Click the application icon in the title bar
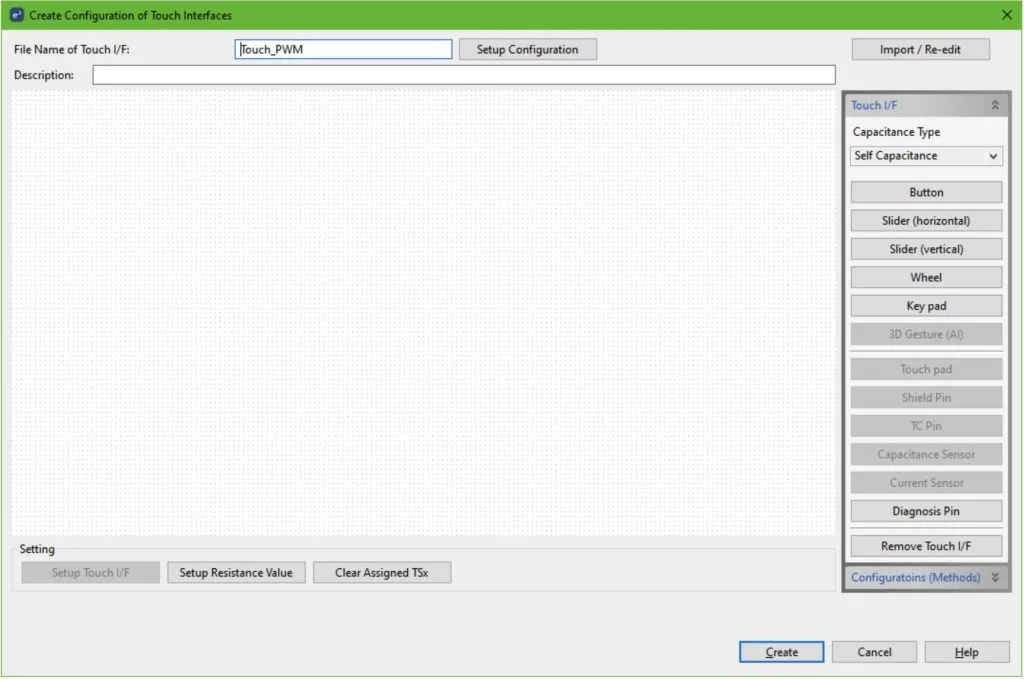Image resolution: width=1024 pixels, height=679 pixels. [14, 15]
